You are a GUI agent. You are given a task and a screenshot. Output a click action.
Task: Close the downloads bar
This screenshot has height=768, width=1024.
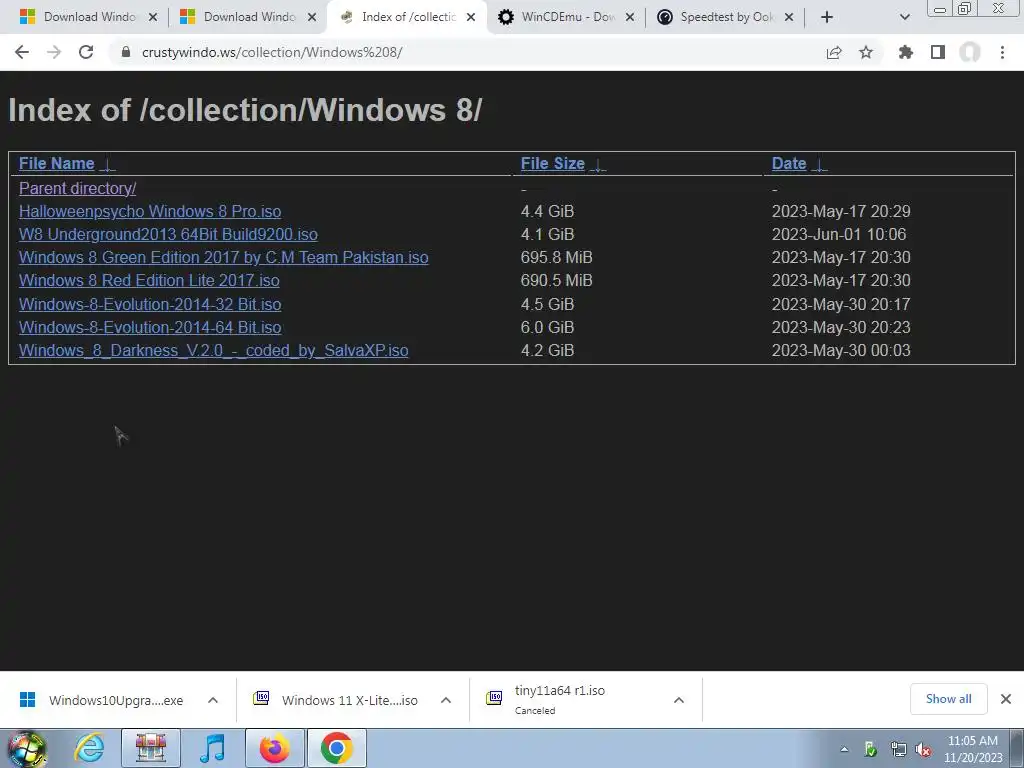(1006, 699)
